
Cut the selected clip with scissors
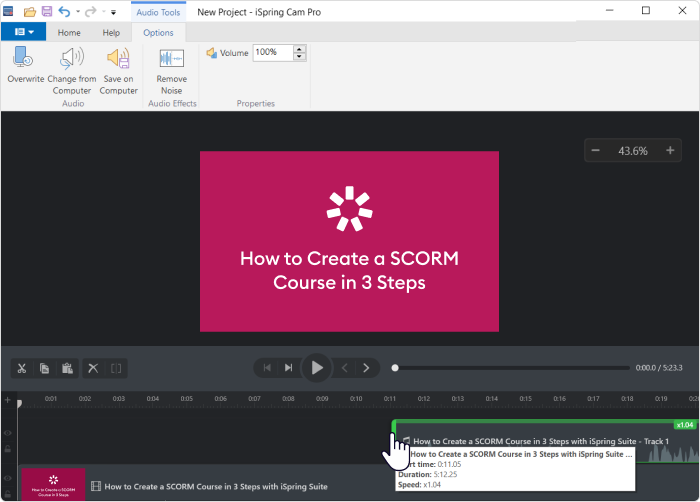pyautogui.click(x=21, y=368)
